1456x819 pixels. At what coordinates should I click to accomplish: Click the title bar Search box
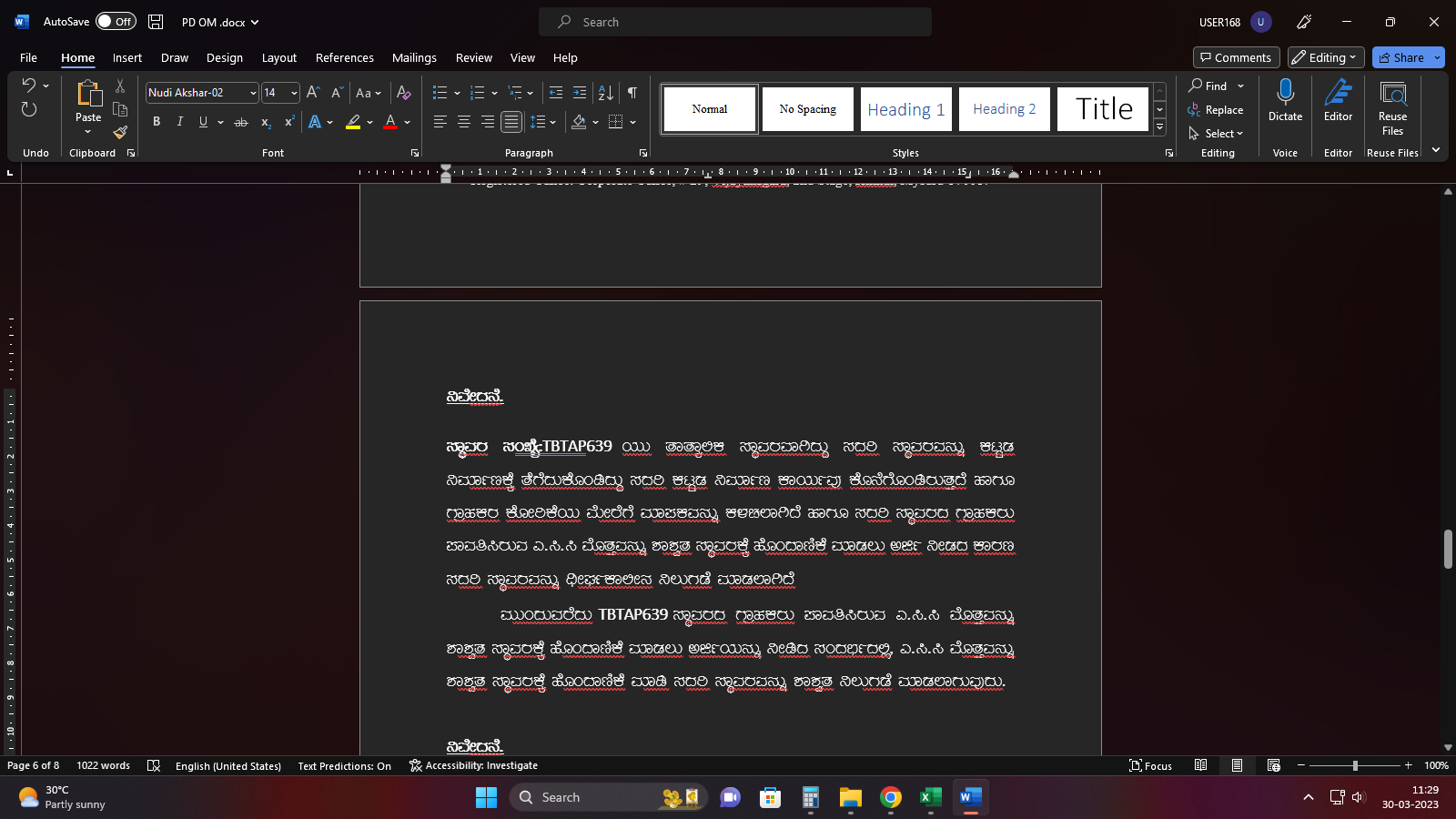click(x=735, y=22)
